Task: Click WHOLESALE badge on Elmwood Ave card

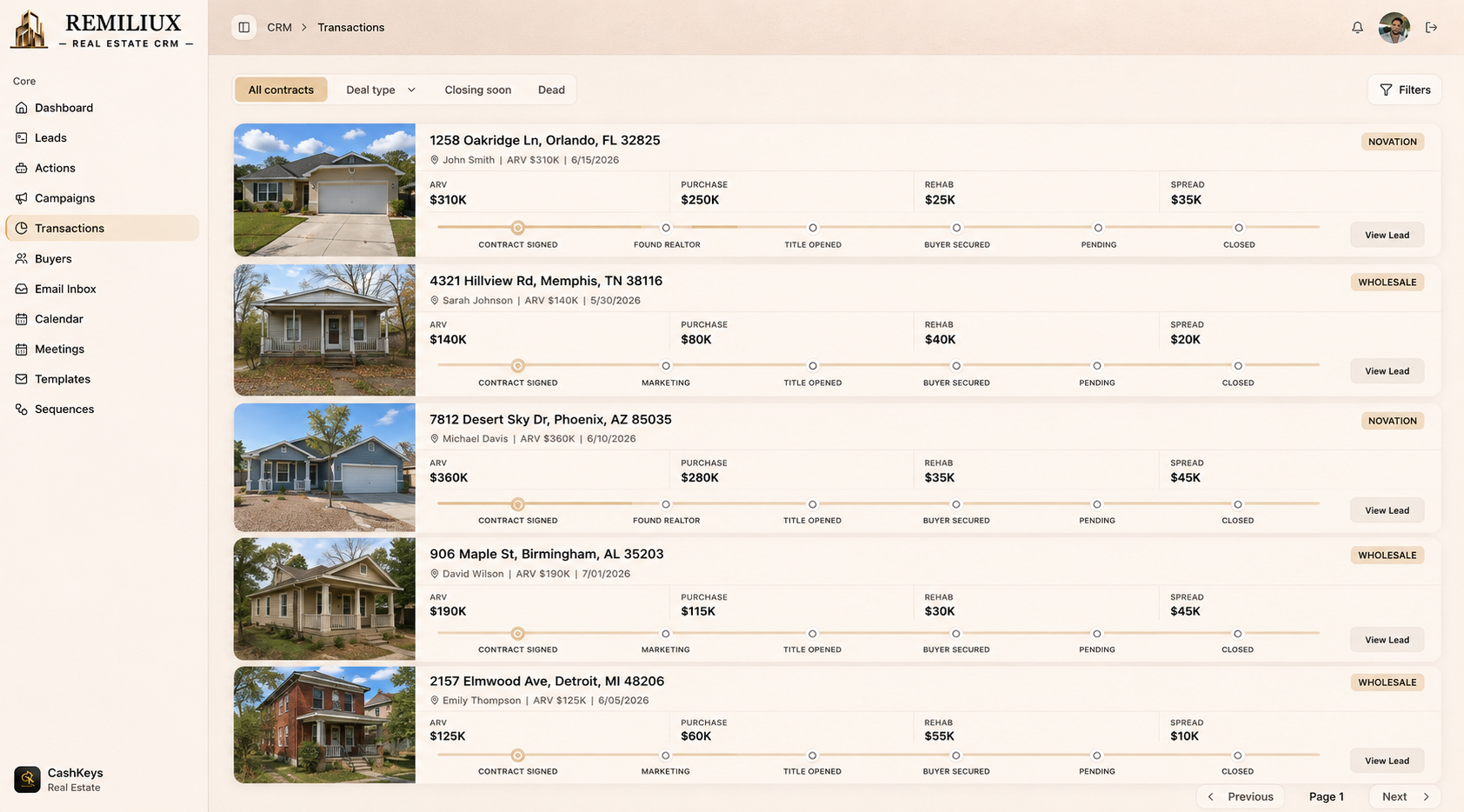Action: tap(1387, 682)
